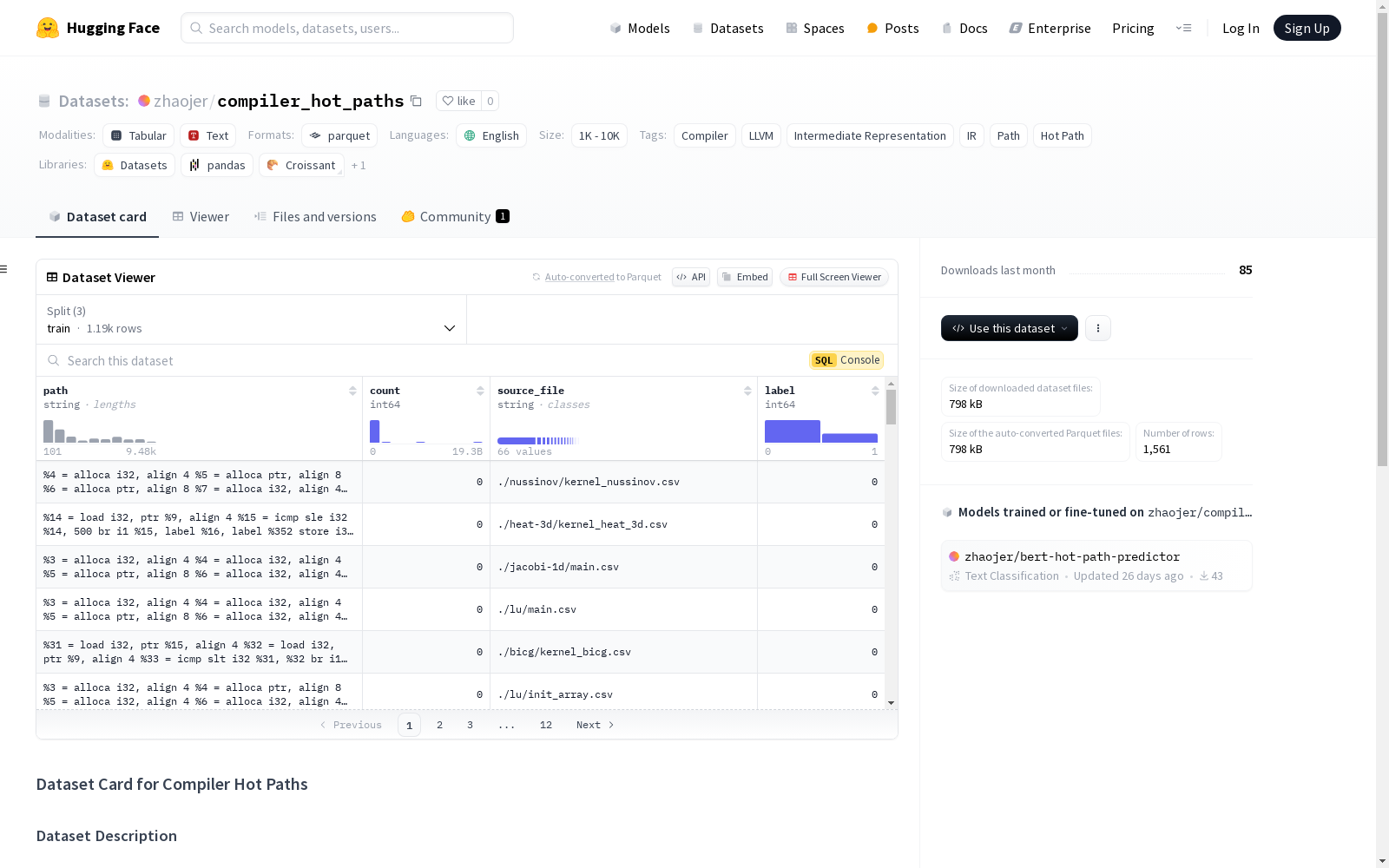Select the ./jacobi-1d/main.csv cell

pyautogui.click(x=624, y=567)
